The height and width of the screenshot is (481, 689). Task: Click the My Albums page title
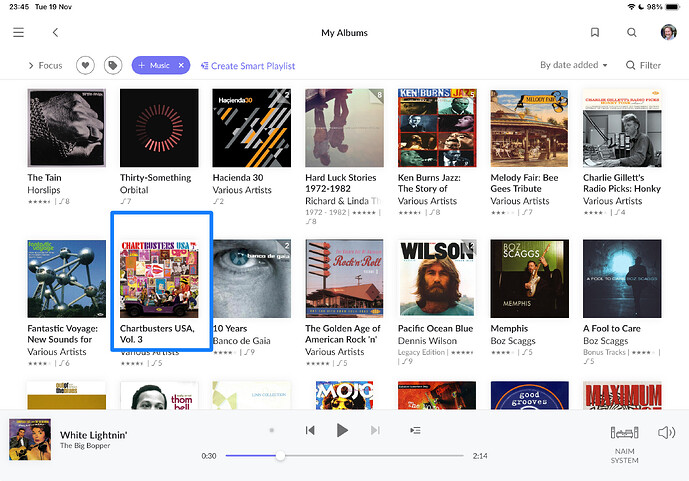(x=344, y=33)
